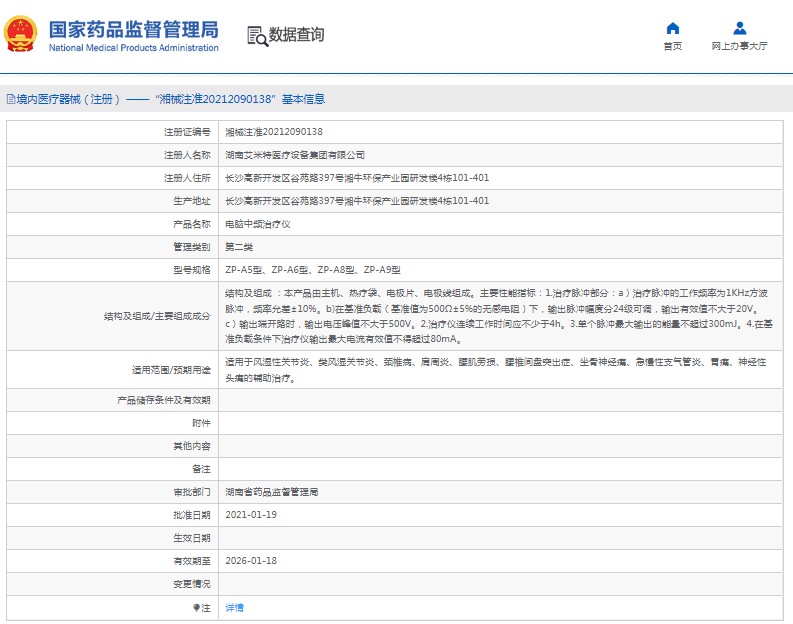Open the 详情 details link
The width and height of the screenshot is (793, 624).
click(234, 607)
